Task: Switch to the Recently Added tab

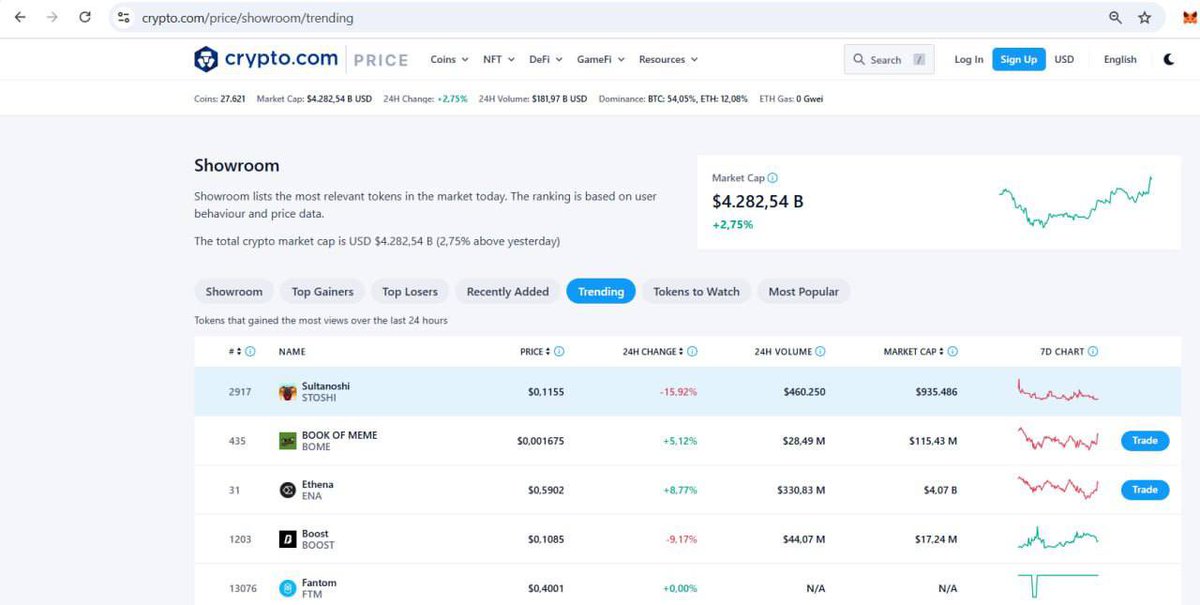Action: (x=508, y=292)
